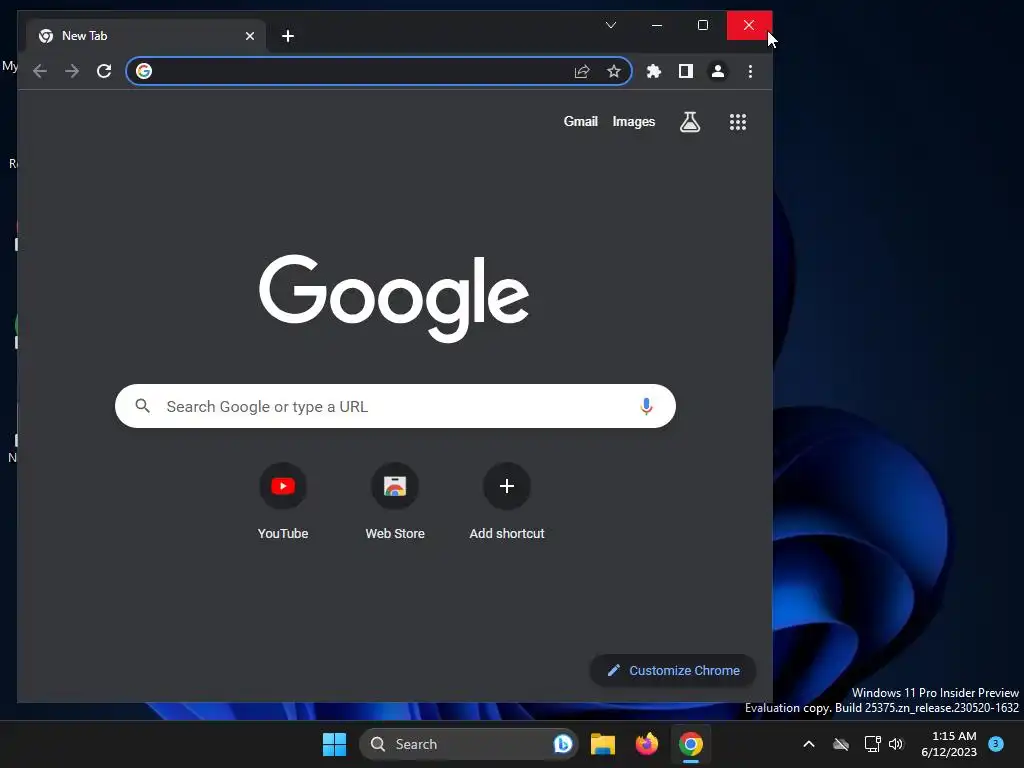Click the Google icon in the address bar
This screenshot has height=768, width=1024.
pyautogui.click(x=144, y=71)
